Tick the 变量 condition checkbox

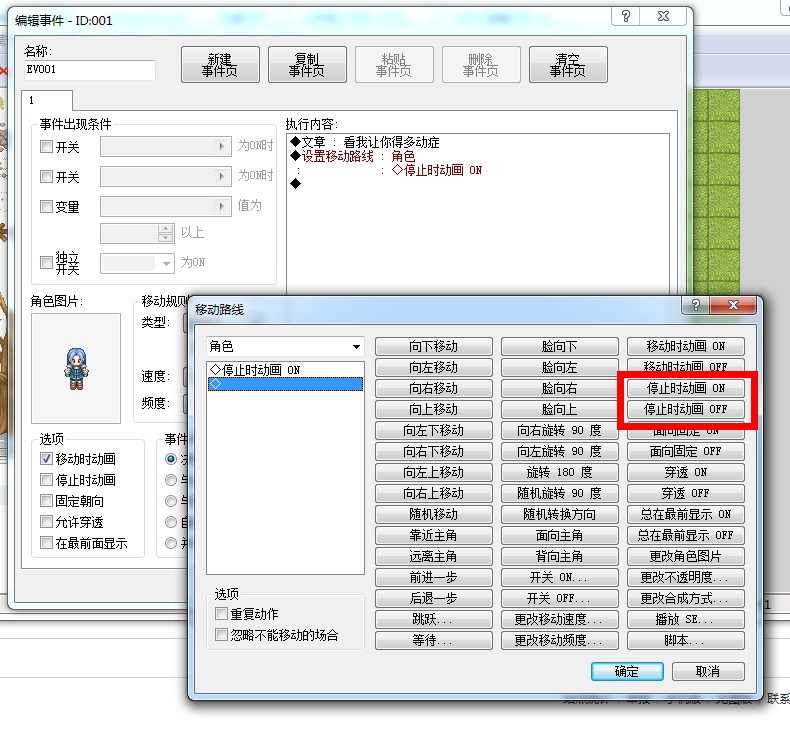point(46,207)
